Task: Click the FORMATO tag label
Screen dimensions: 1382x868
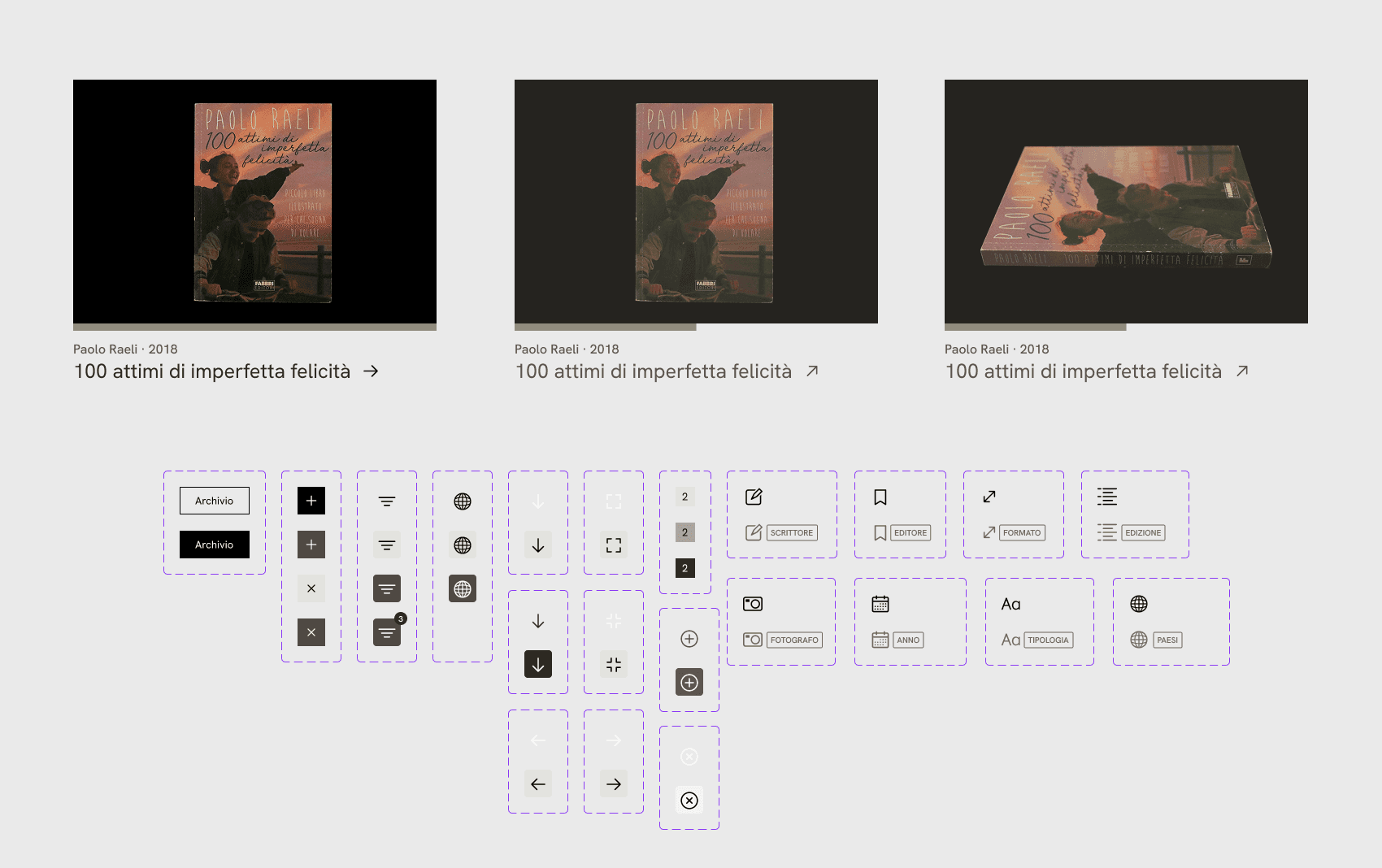Action: [1022, 533]
